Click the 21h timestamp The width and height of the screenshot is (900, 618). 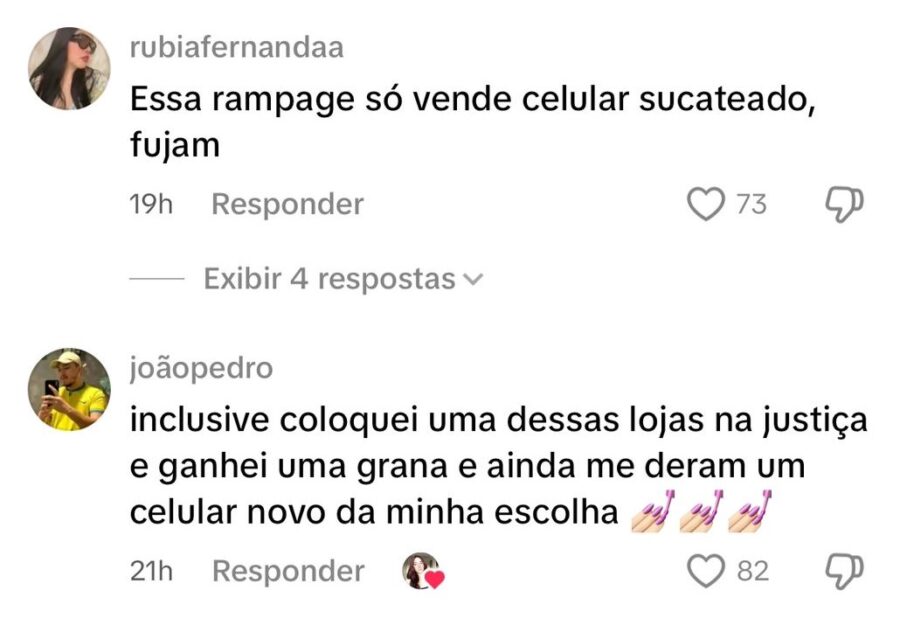(x=152, y=571)
